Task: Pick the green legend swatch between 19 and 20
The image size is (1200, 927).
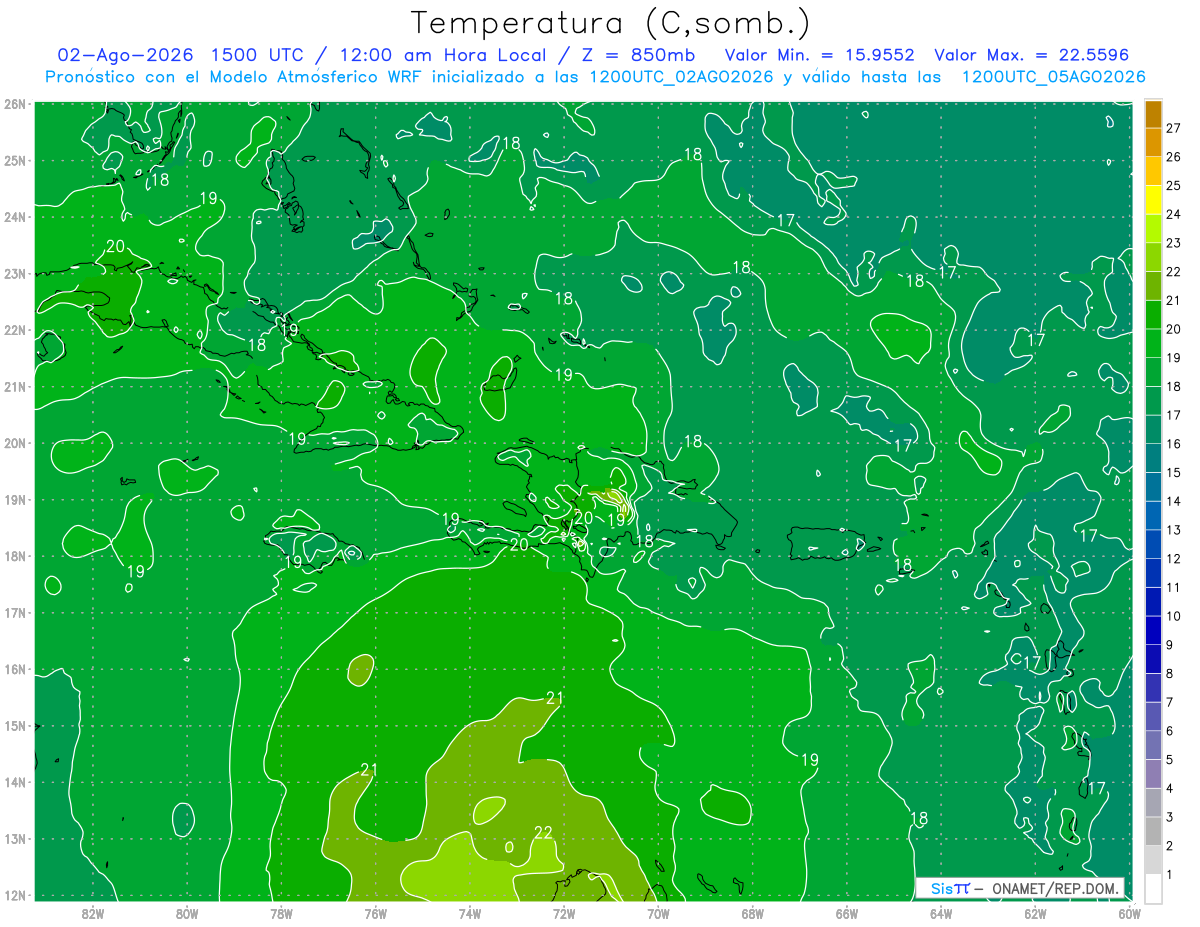Action: (1153, 343)
